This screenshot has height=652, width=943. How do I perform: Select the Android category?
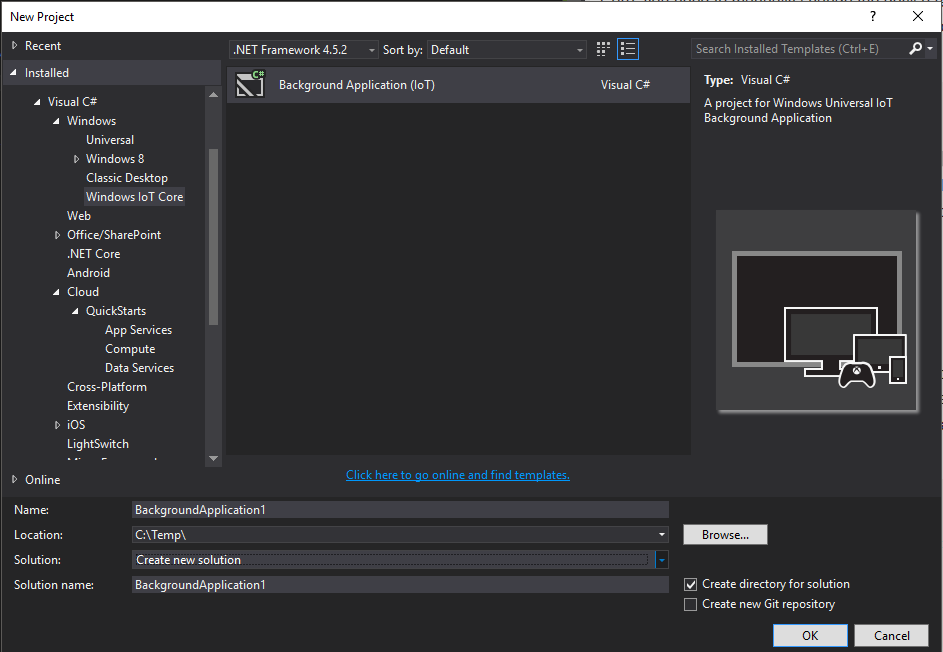(x=88, y=272)
